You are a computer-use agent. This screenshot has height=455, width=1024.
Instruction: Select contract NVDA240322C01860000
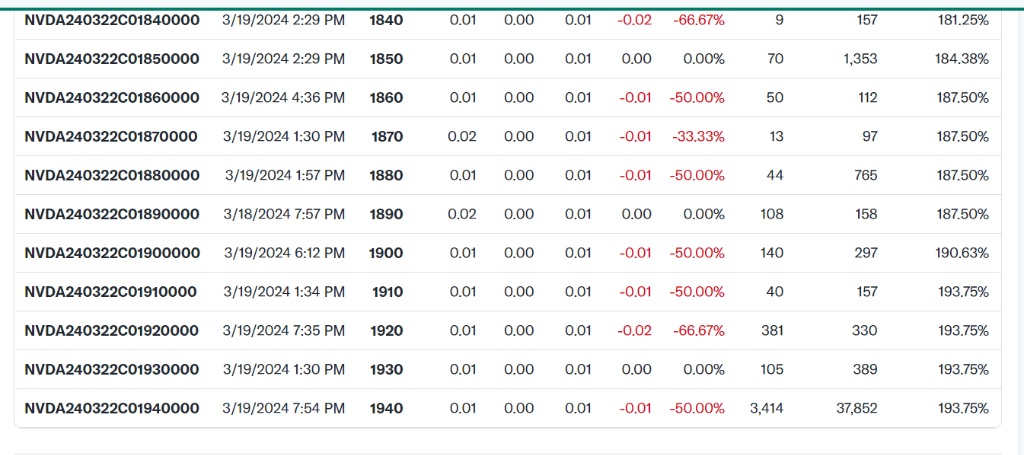coord(112,98)
